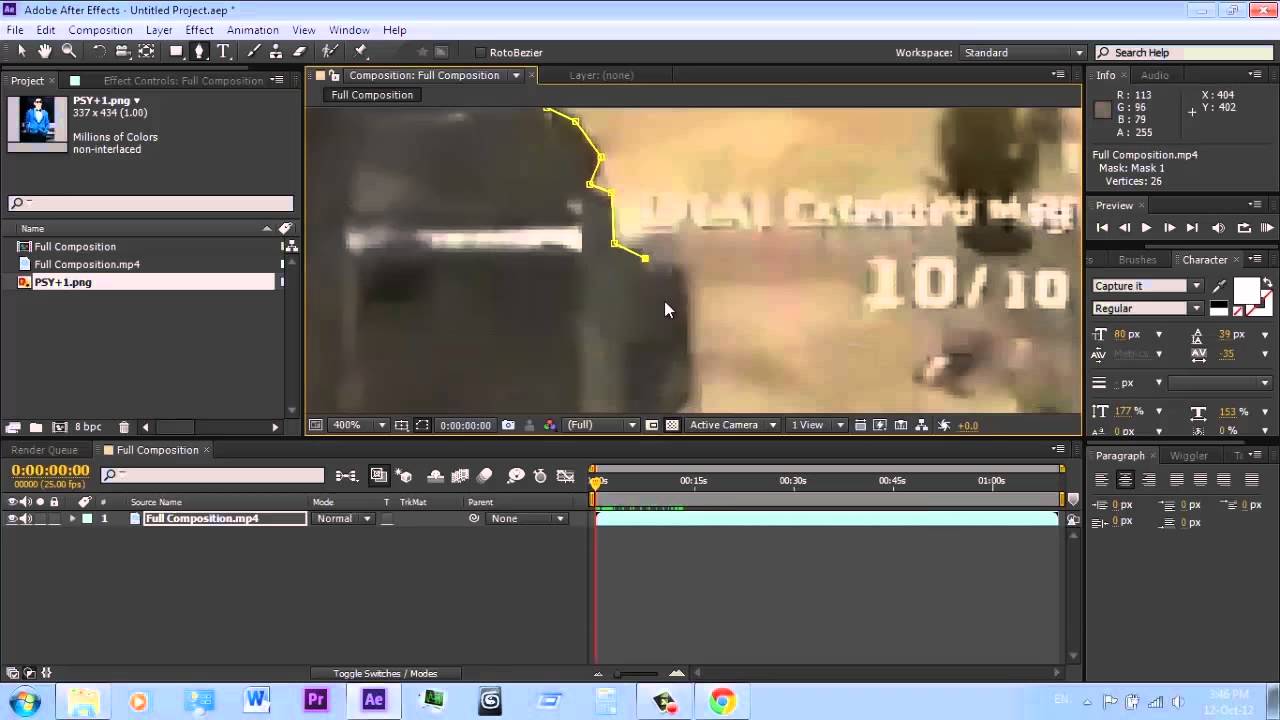
Task: Switch to the Render Queue tab
Action: [x=44, y=450]
